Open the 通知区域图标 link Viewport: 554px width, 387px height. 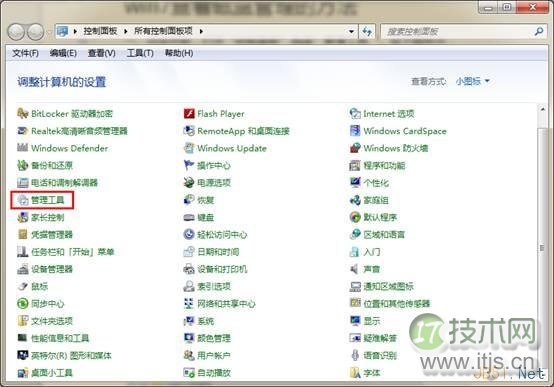click(389, 286)
